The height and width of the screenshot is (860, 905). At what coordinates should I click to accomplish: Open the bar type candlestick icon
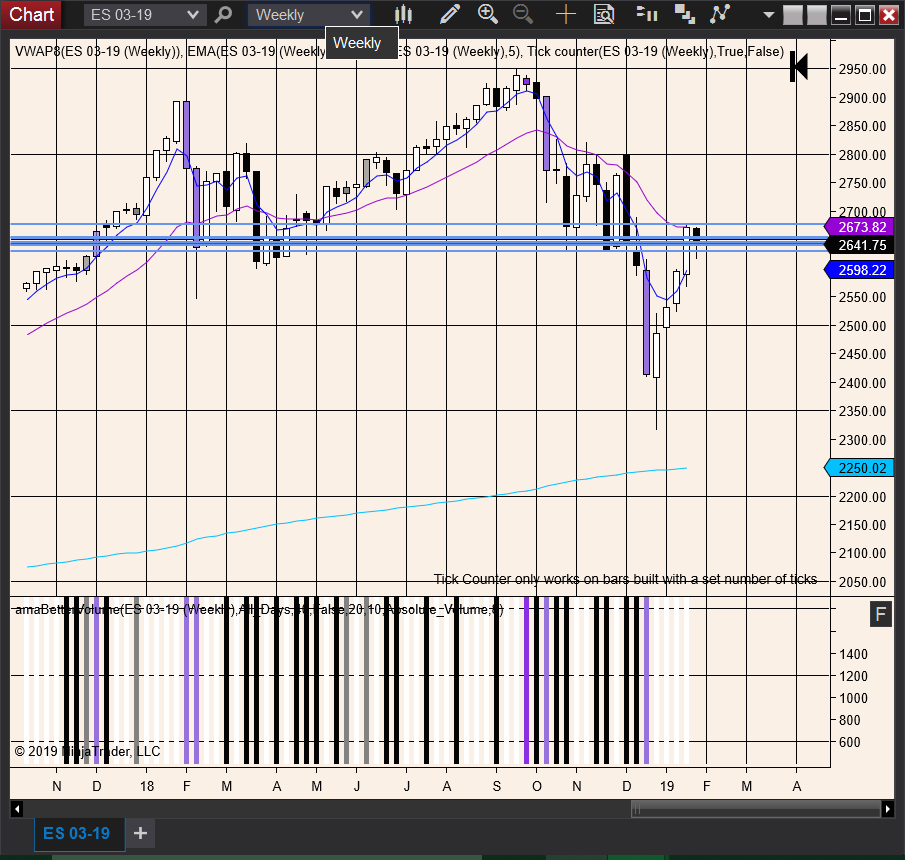point(403,14)
